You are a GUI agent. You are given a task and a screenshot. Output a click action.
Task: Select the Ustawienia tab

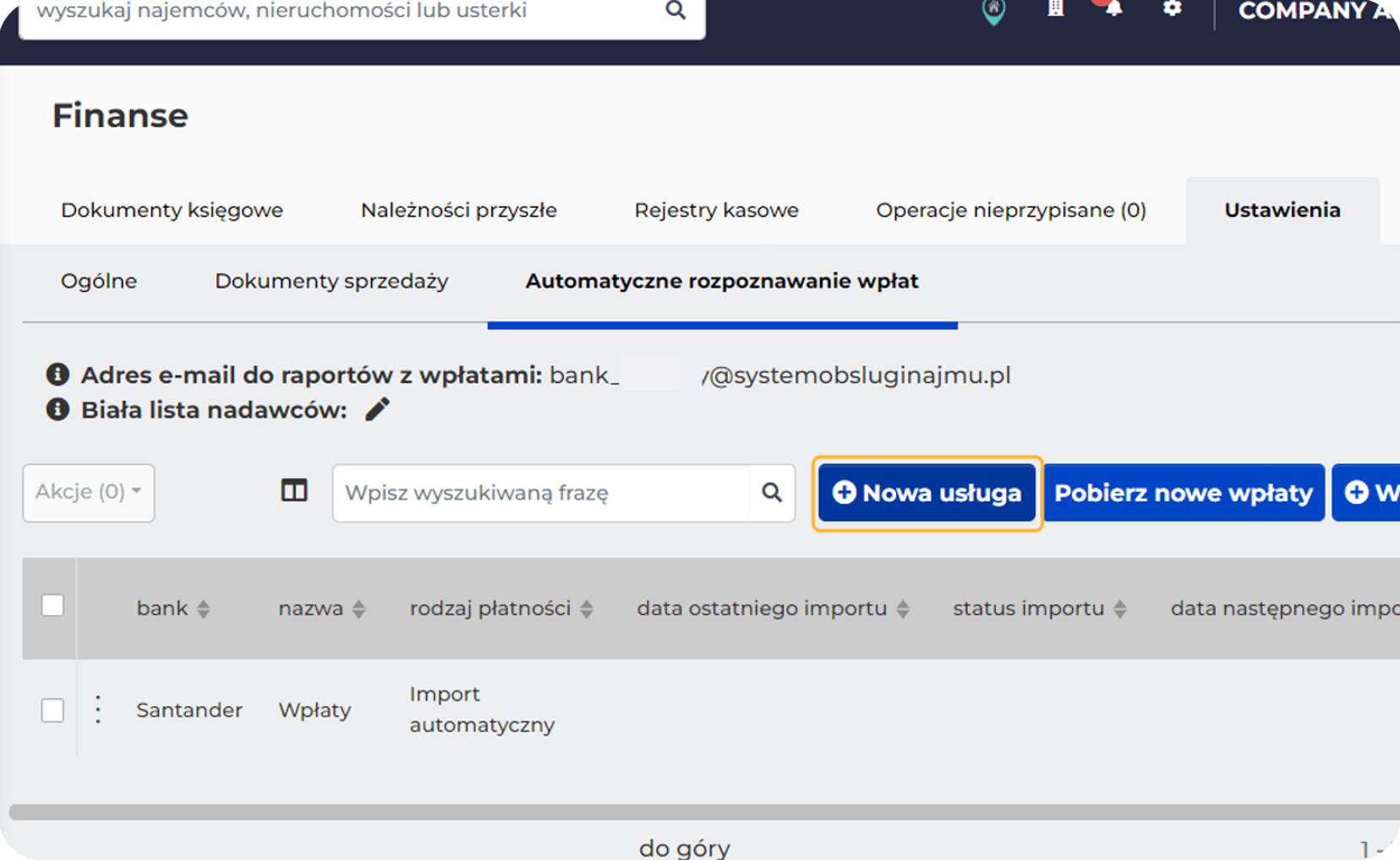coord(1282,210)
